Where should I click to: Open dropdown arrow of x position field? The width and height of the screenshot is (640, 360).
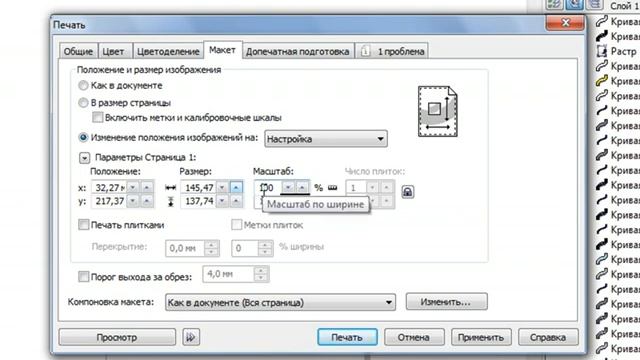point(133,187)
